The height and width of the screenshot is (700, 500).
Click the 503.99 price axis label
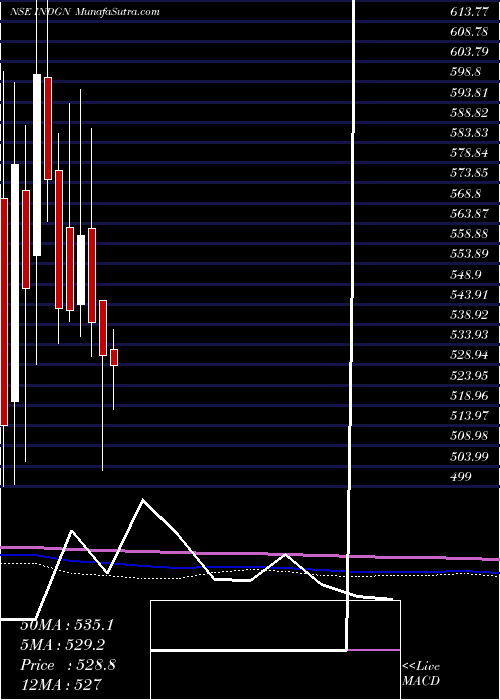(470, 457)
